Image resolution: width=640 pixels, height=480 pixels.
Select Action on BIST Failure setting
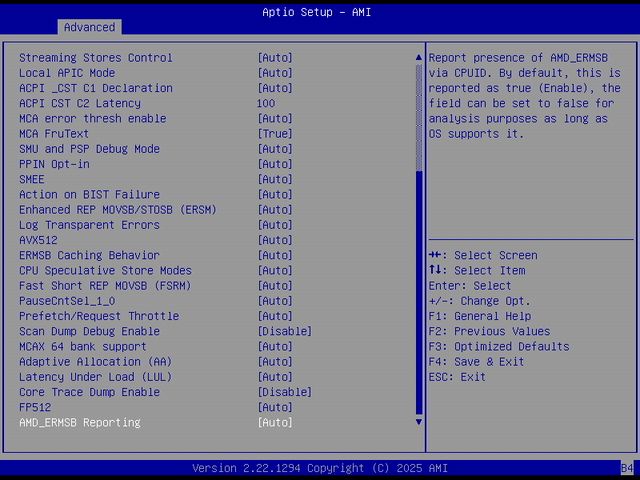tap(89, 194)
